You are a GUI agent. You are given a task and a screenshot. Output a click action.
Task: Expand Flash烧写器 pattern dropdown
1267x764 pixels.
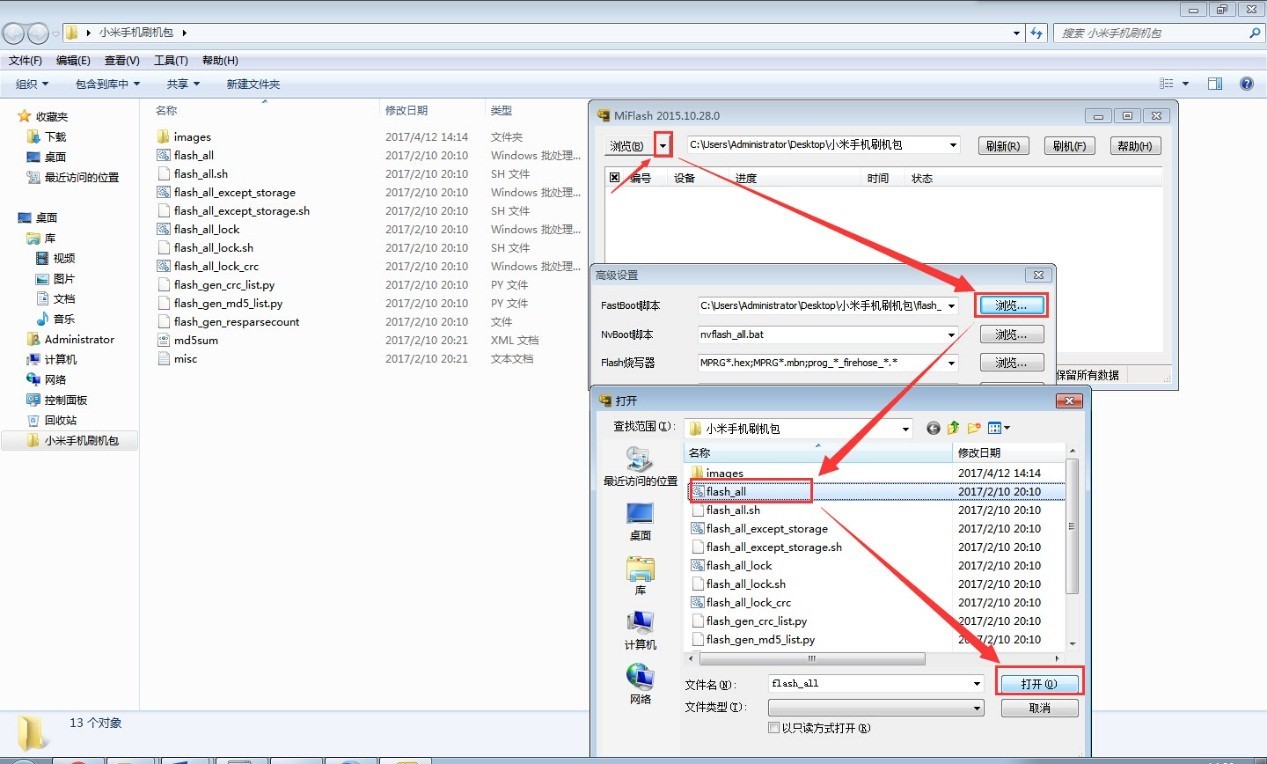(951, 362)
